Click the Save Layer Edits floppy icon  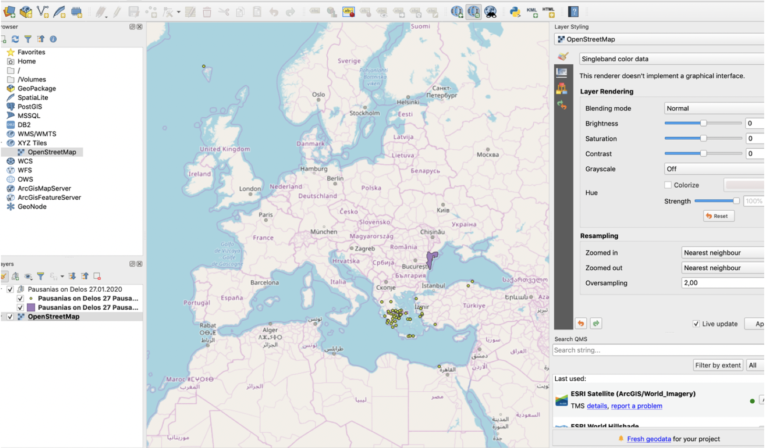[134, 12]
